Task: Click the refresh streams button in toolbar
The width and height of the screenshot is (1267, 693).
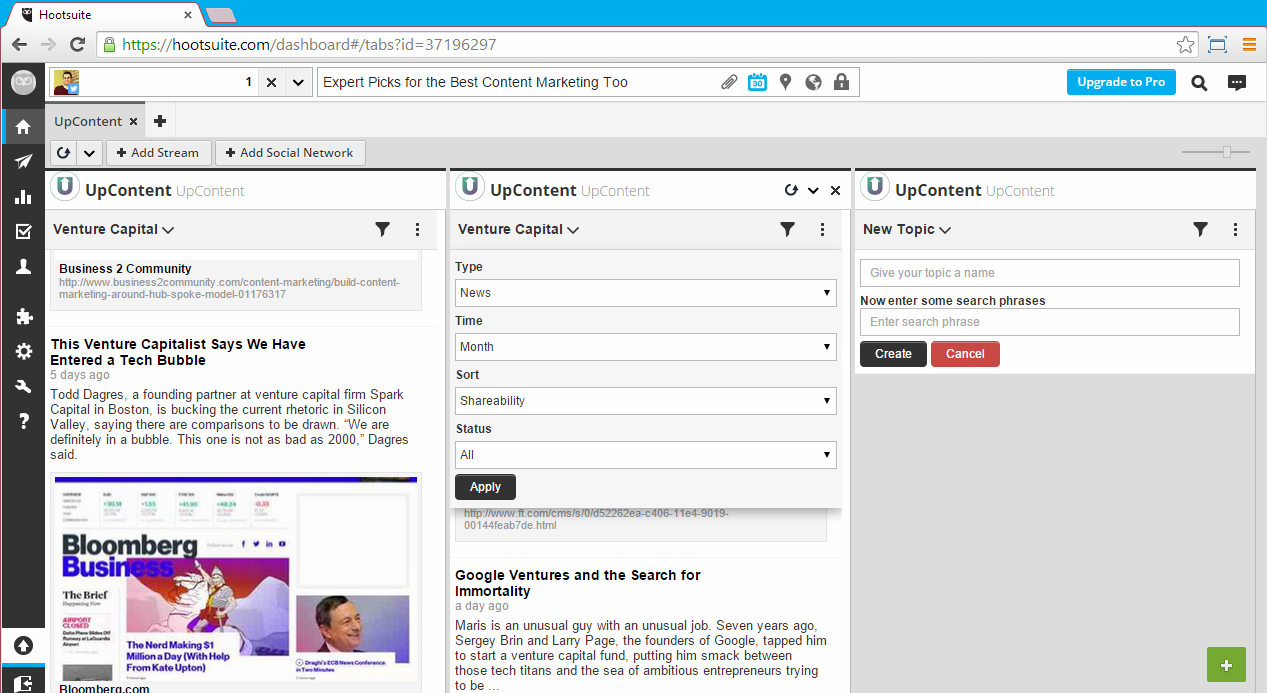Action: click(x=63, y=153)
